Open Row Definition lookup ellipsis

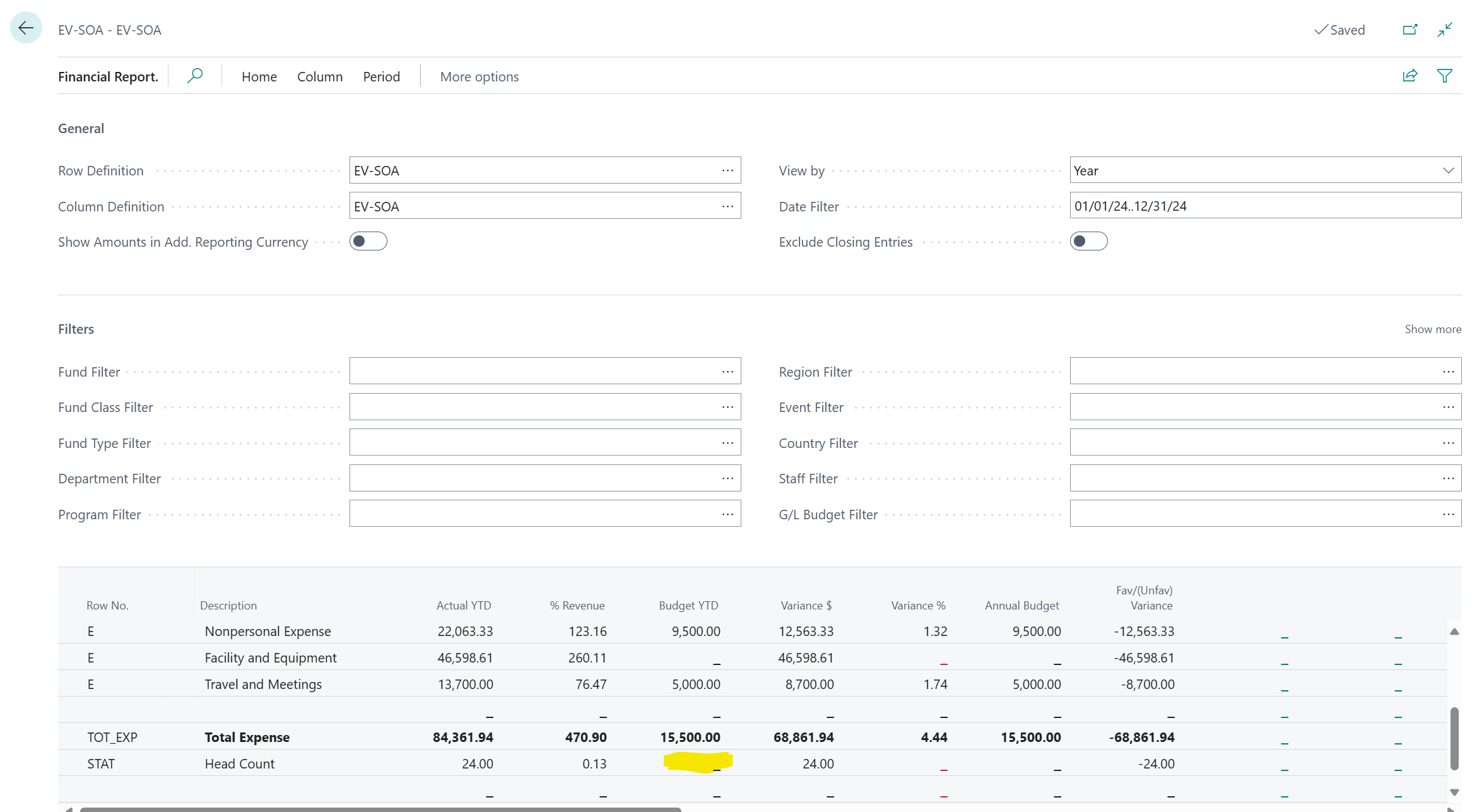point(727,170)
